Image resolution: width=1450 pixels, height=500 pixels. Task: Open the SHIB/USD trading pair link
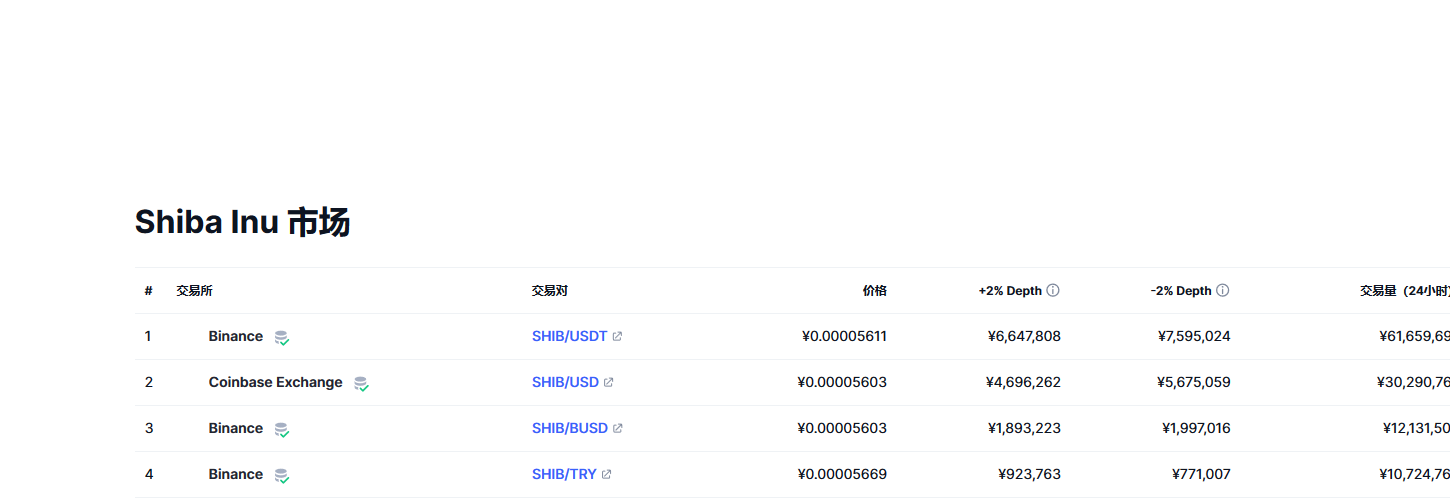click(x=565, y=383)
